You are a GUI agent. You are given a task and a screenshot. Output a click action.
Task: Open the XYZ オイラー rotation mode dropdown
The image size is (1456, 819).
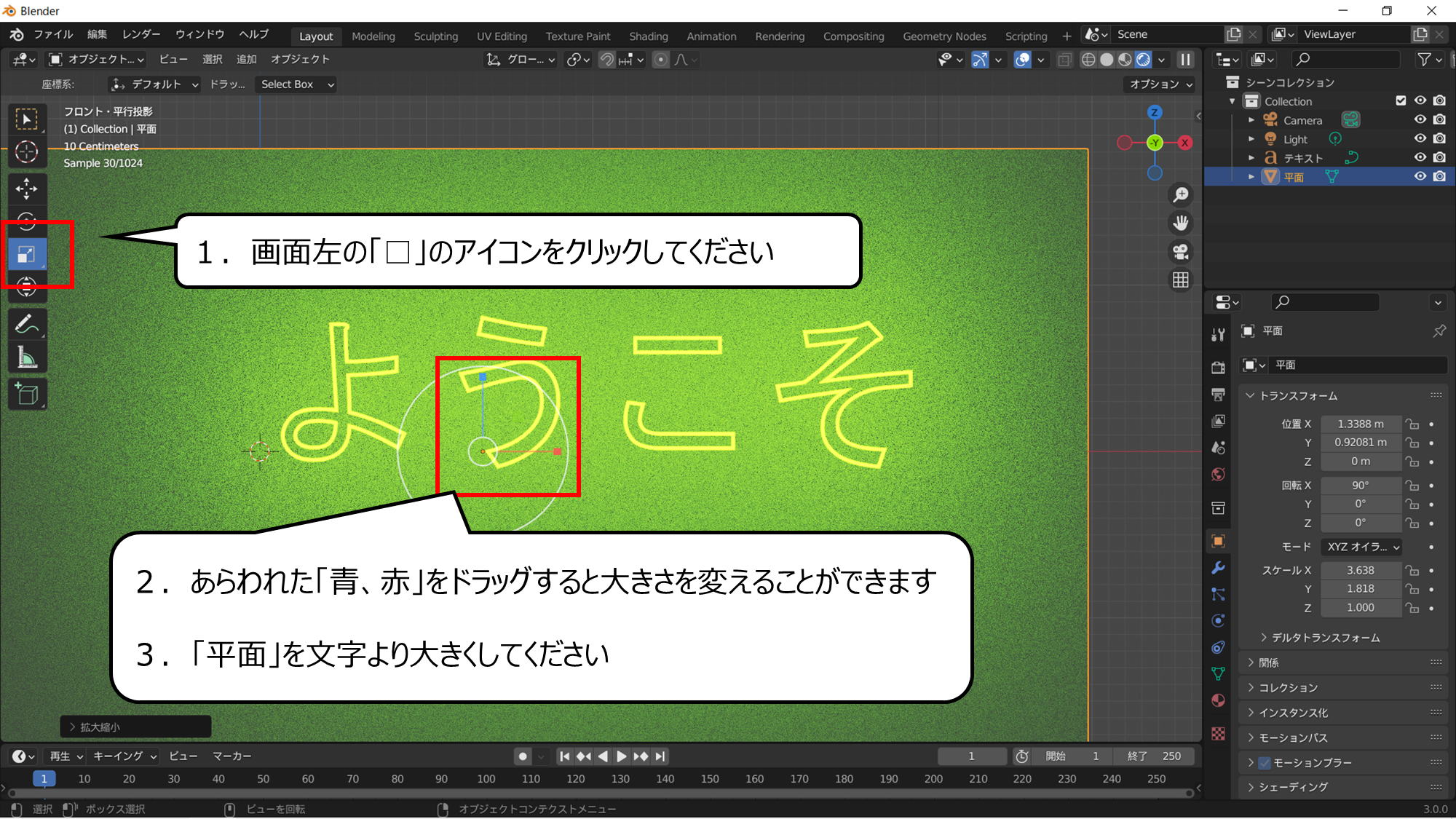tap(1361, 547)
